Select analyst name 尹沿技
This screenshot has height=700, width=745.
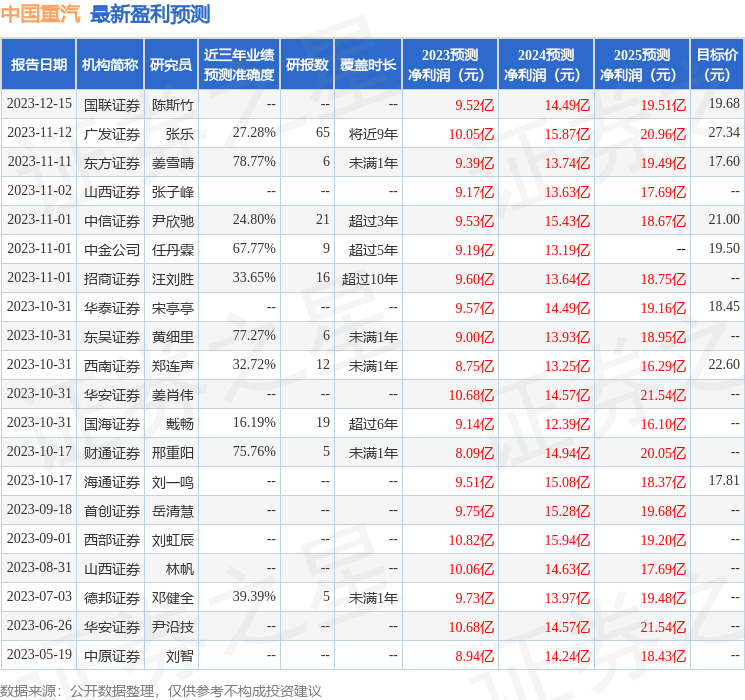[x=172, y=627]
